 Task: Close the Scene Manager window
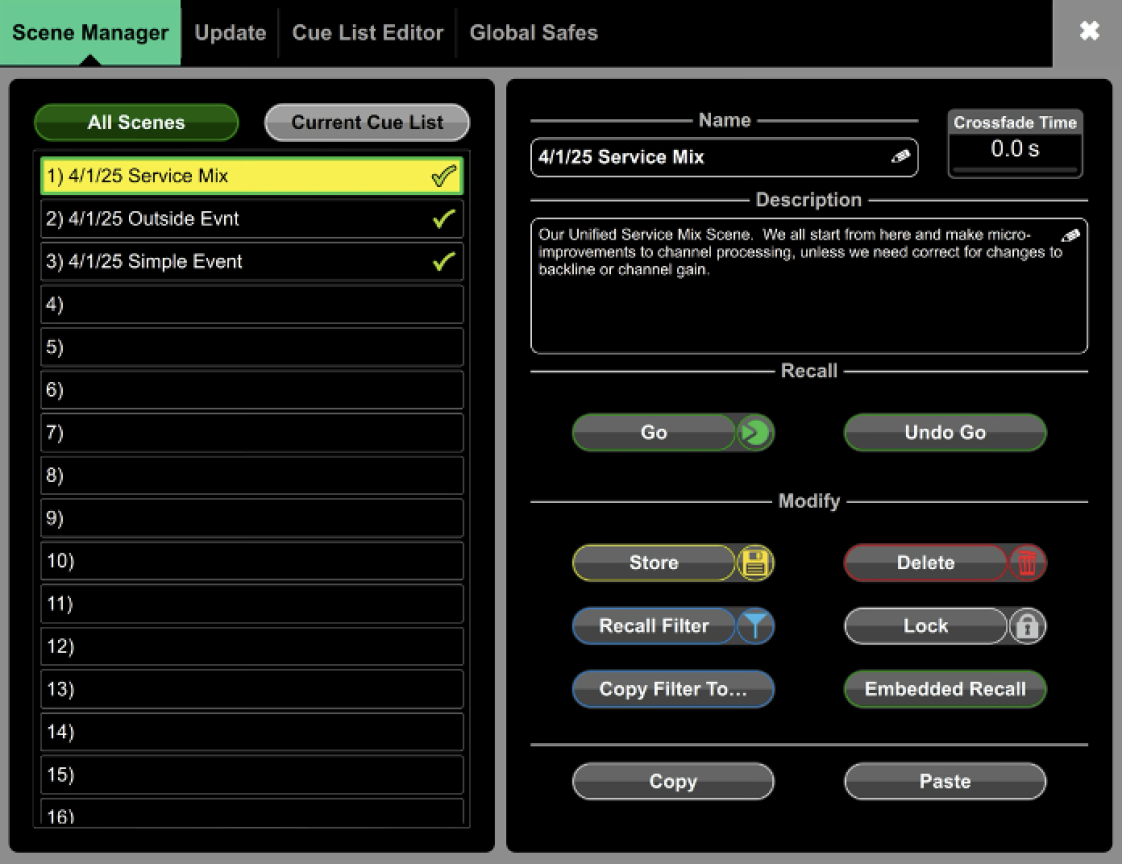point(1089,31)
